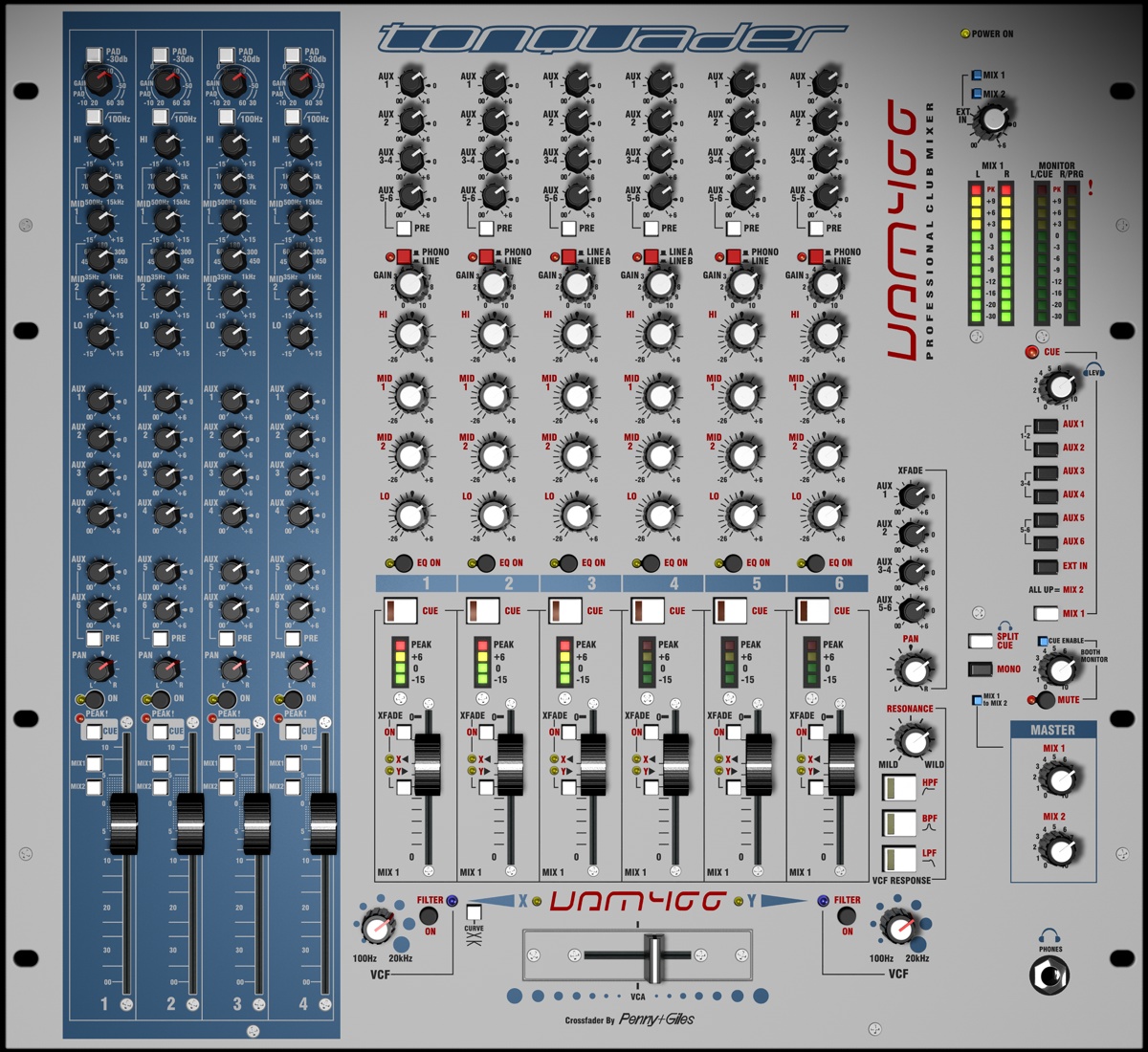Image resolution: width=1148 pixels, height=1052 pixels.
Task: Select the LPF filter response button
Action: click(898, 858)
